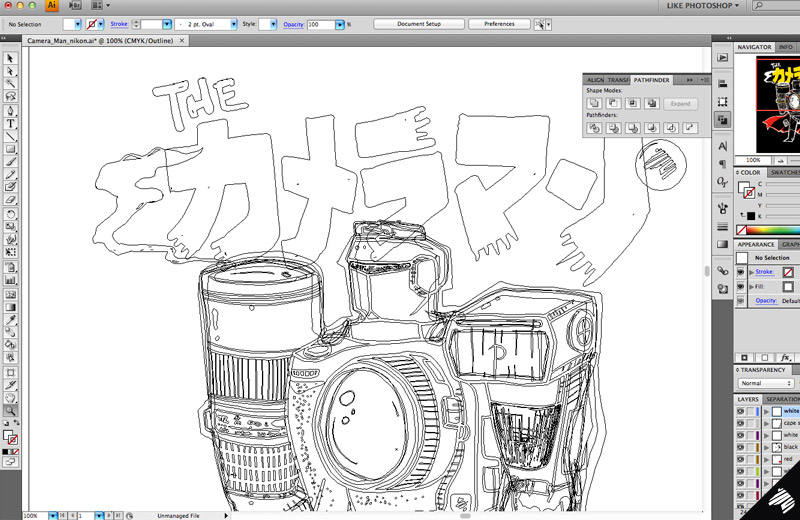Click the Preferences button
Viewport: 800px width, 520px height.
(499, 22)
